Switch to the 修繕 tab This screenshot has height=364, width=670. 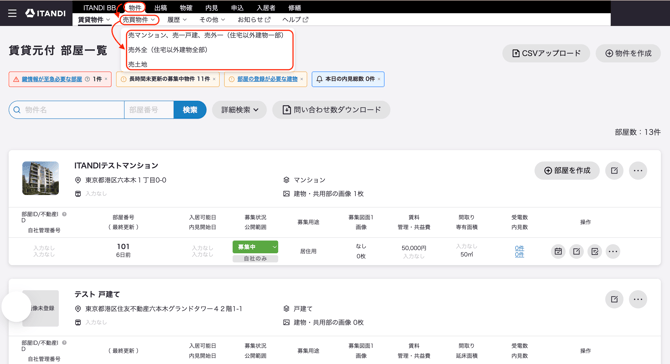(x=294, y=8)
